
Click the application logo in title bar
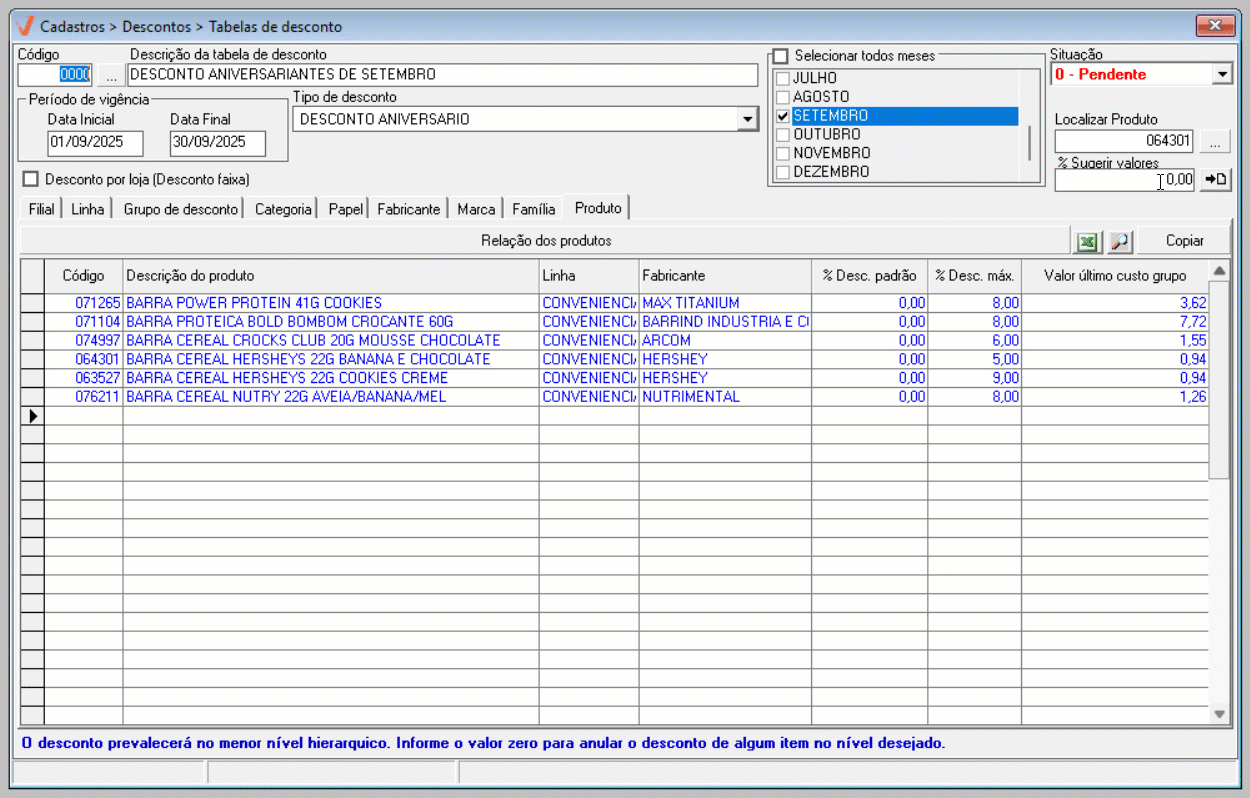click(25, 25)
